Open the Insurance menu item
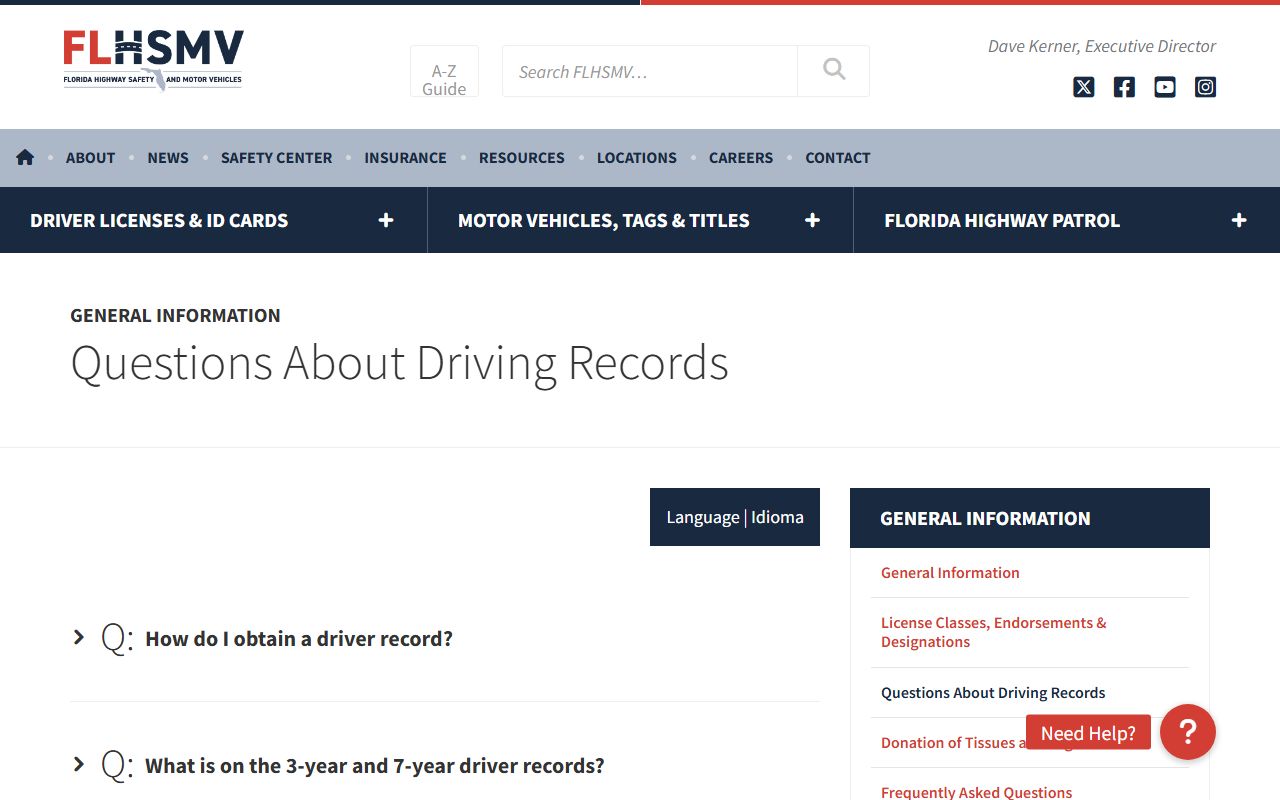Image resolution: width=1280 pixels, height=800 pixels. point(405,158)
